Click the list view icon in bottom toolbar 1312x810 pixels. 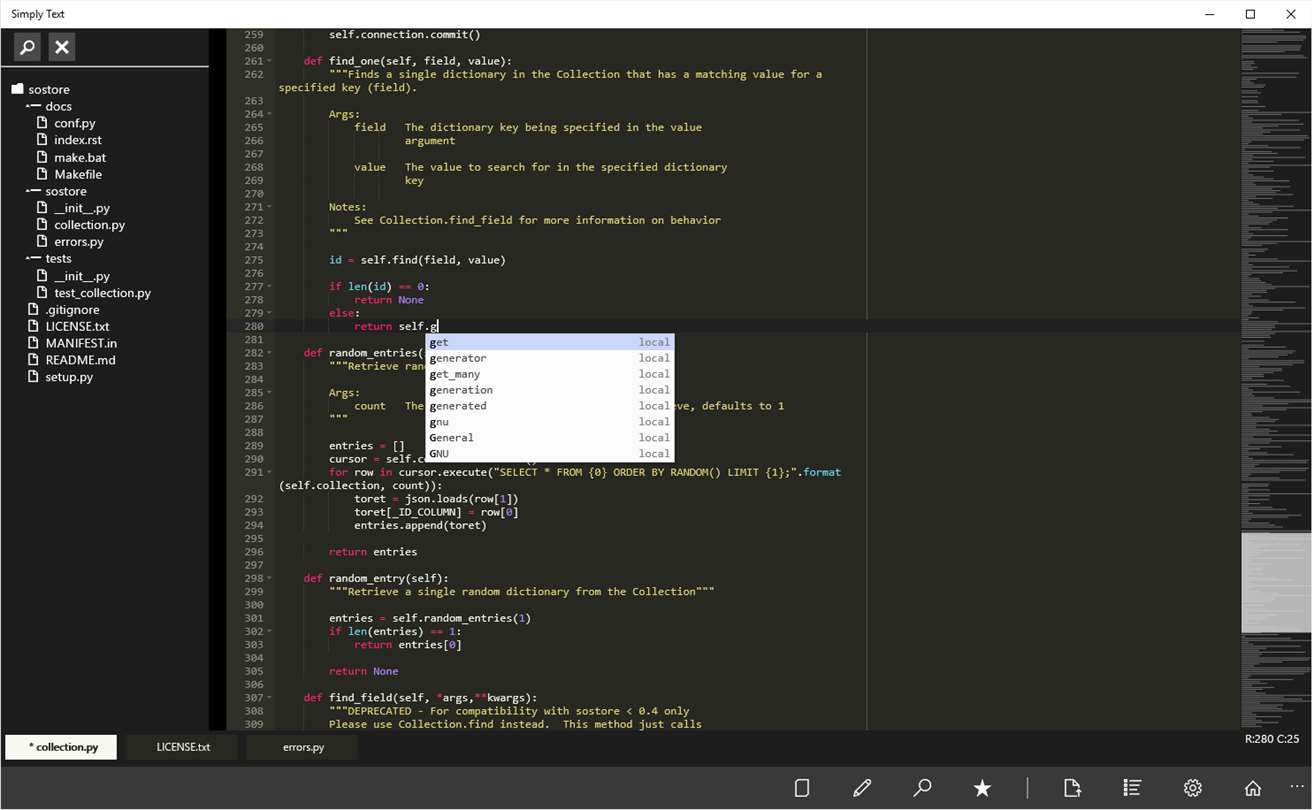click(1132, 788)
